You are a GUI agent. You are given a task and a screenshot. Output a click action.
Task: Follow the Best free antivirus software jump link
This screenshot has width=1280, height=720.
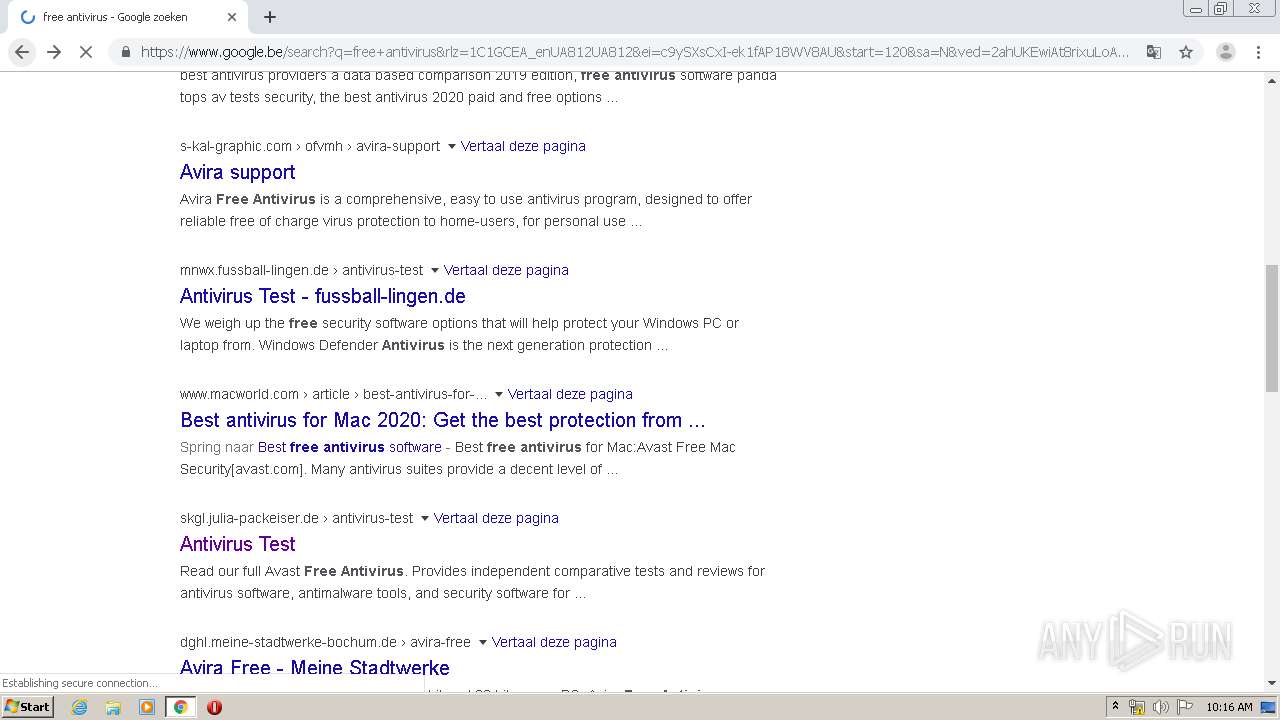coord(349,447)
